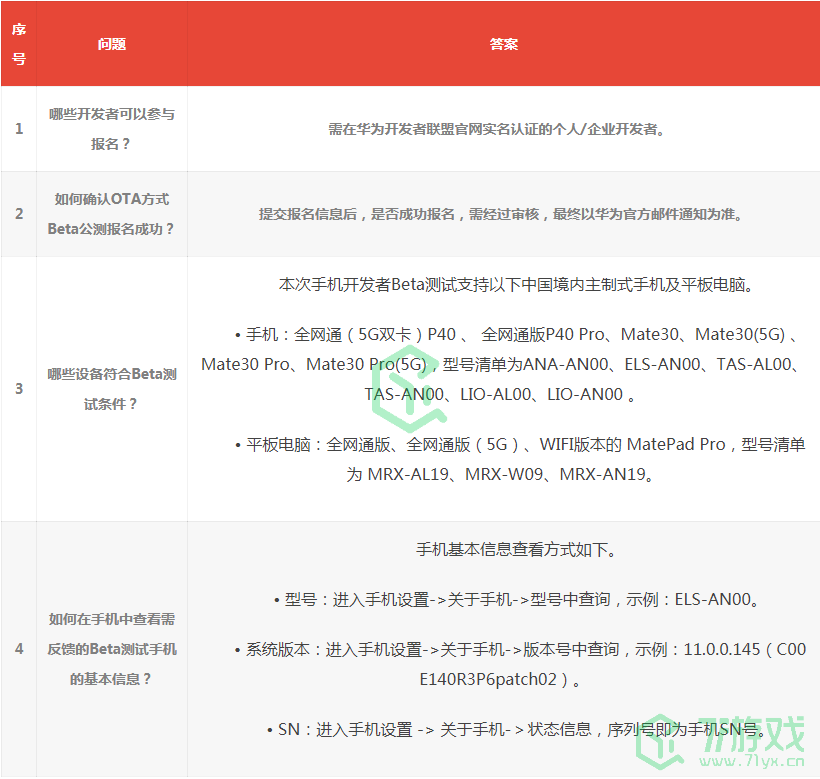
Task: Click row number 4 cell
Action: coord(18,649)
